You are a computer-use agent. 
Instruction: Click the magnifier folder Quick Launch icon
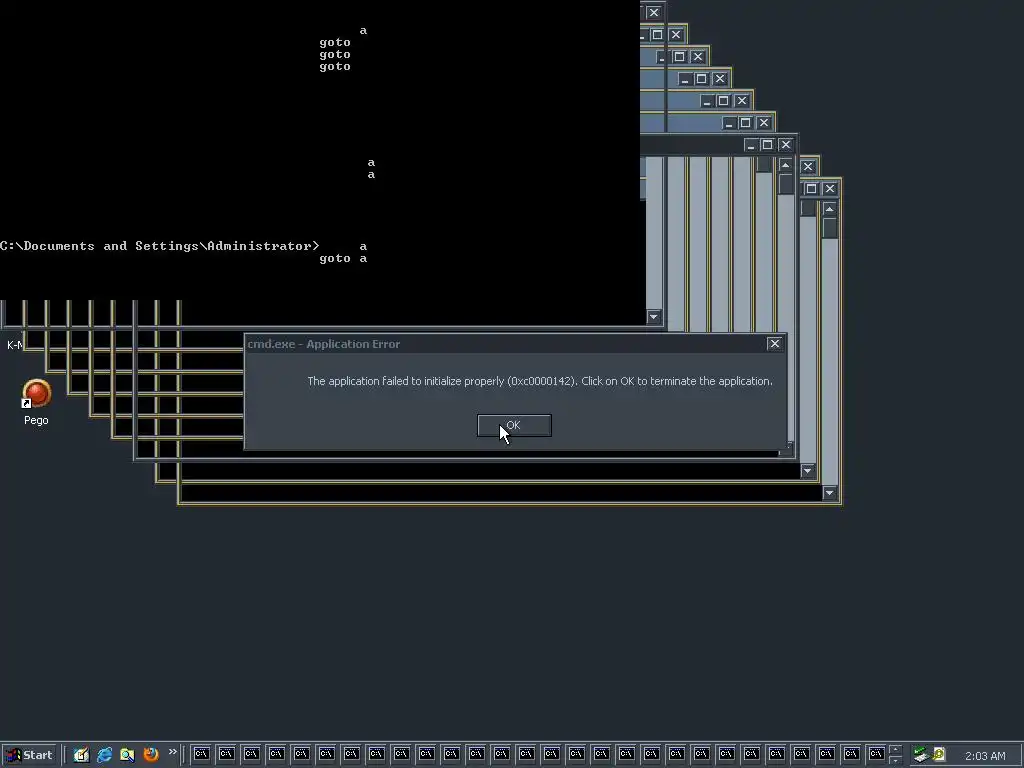tap(127, 755)
